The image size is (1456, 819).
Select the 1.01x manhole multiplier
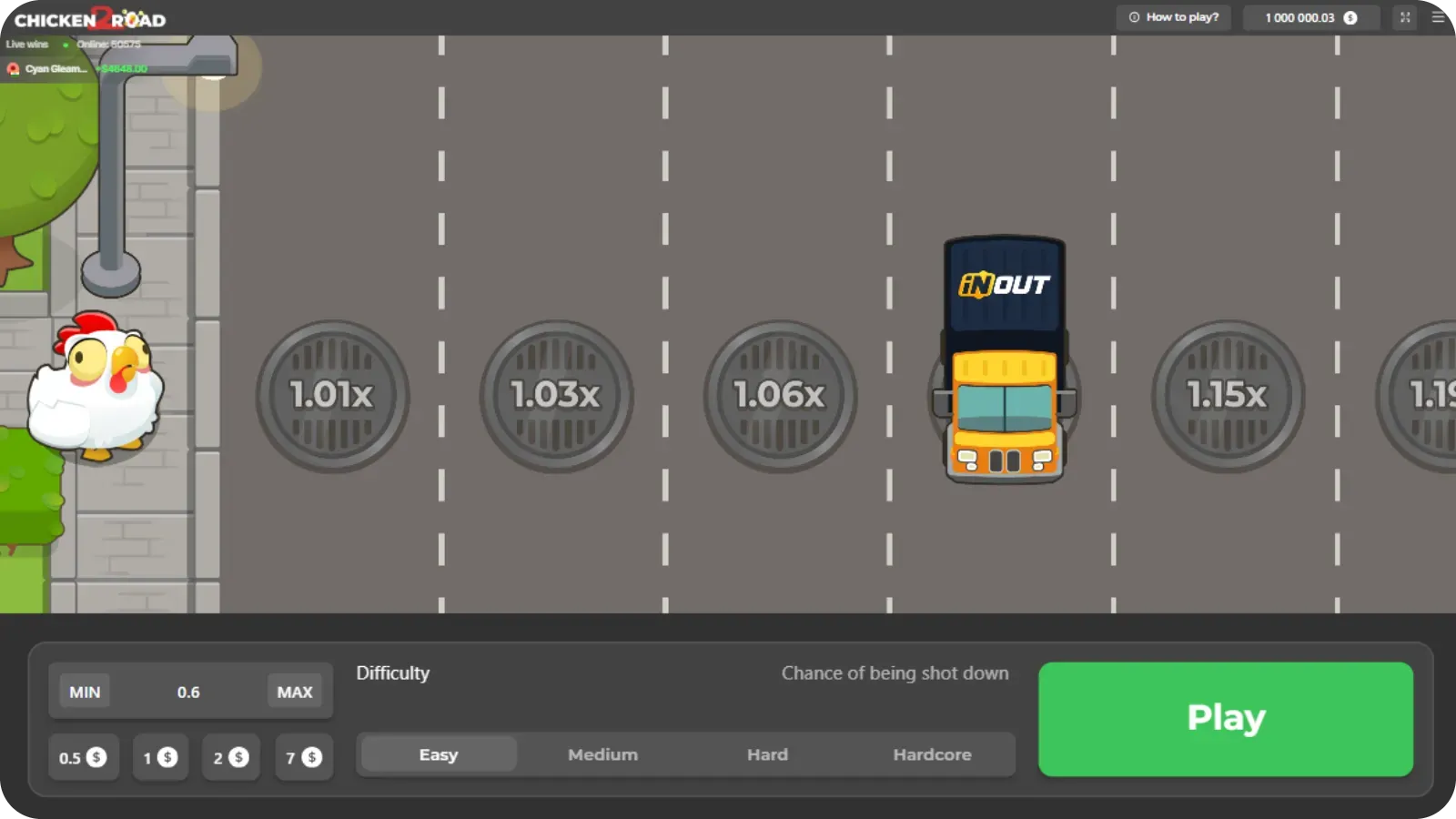[x=332, y=396]
